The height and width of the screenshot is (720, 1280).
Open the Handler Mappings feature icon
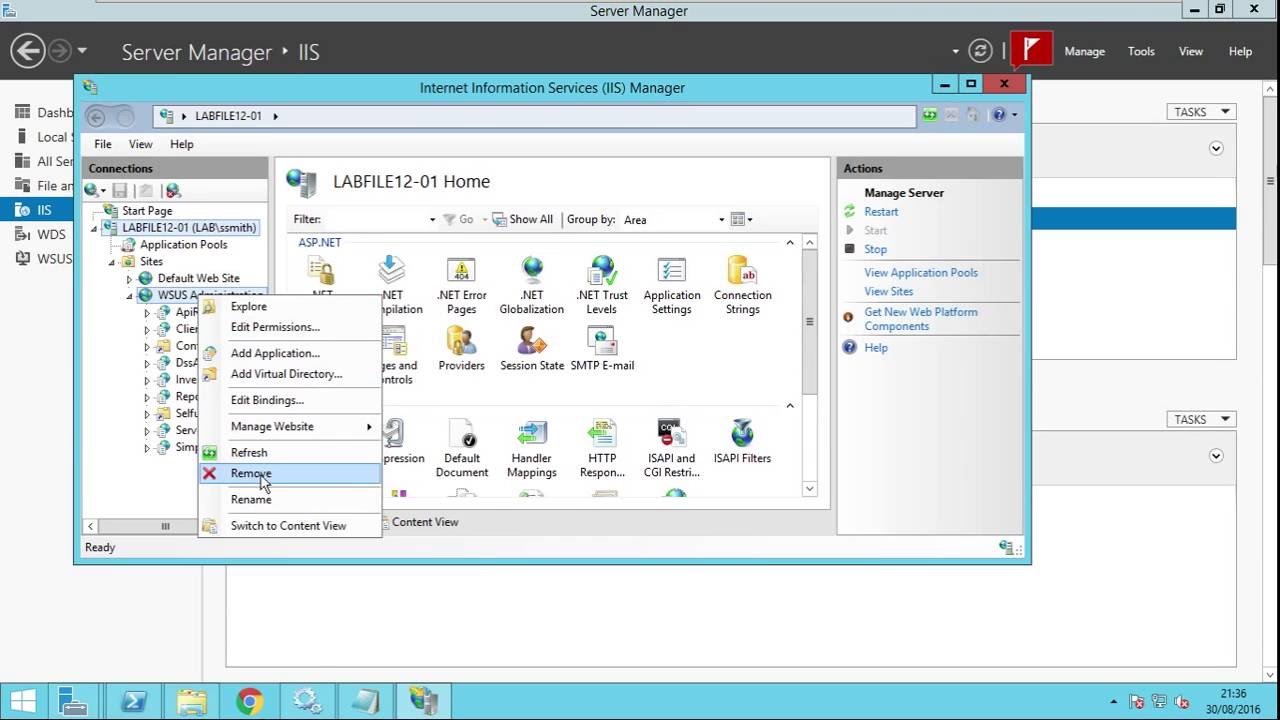click(532, 448)
